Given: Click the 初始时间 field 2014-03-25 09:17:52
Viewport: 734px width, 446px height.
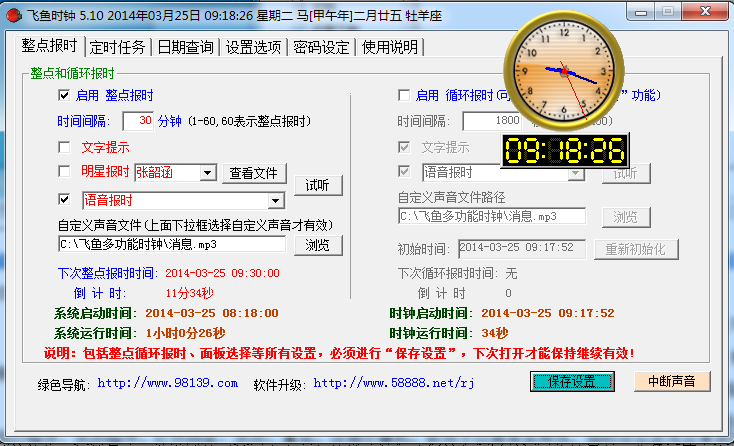Looking at the screenshot, I should pos(521,249).
